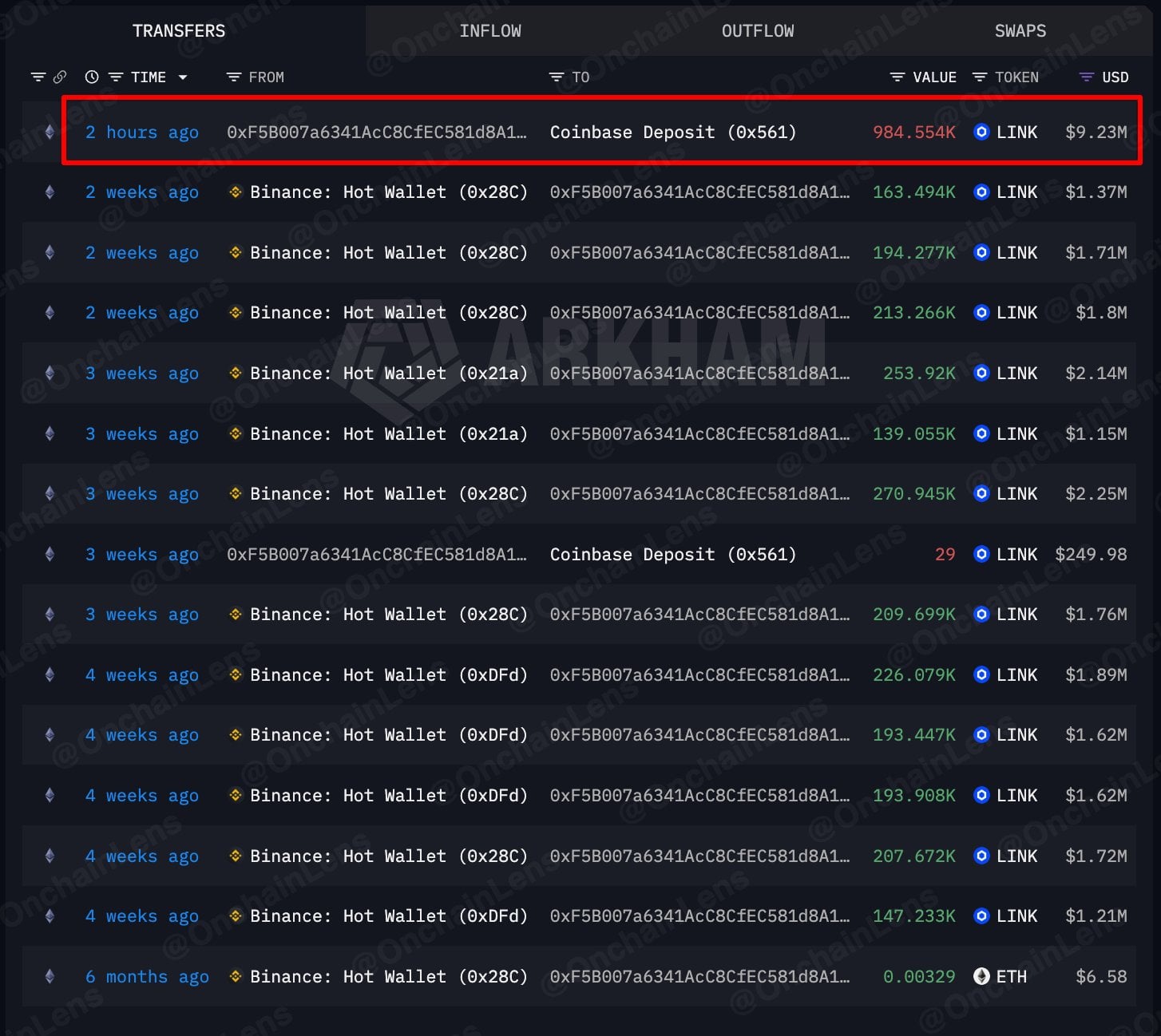
Task: Click Ethereum icon in the 209.699K row
Action: pos(50,615)
